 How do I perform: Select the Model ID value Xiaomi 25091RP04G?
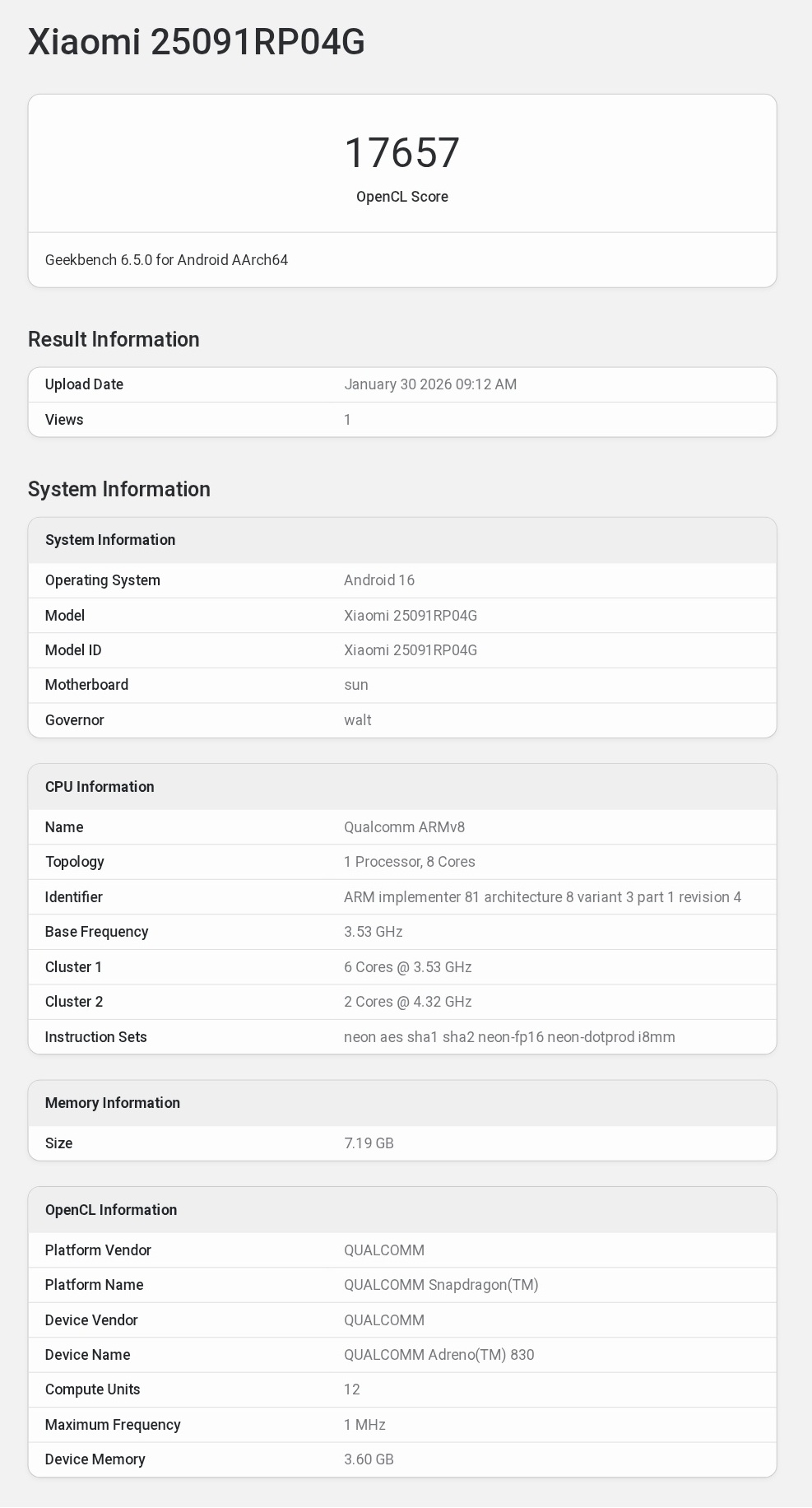coord(411,650)
